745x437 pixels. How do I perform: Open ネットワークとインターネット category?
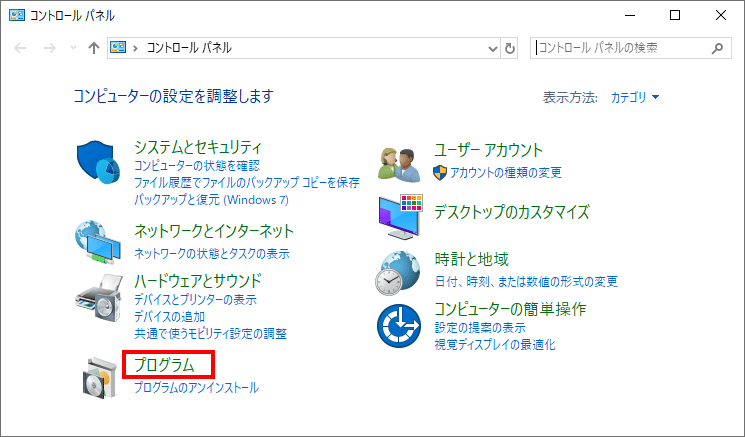pos(214,231)
